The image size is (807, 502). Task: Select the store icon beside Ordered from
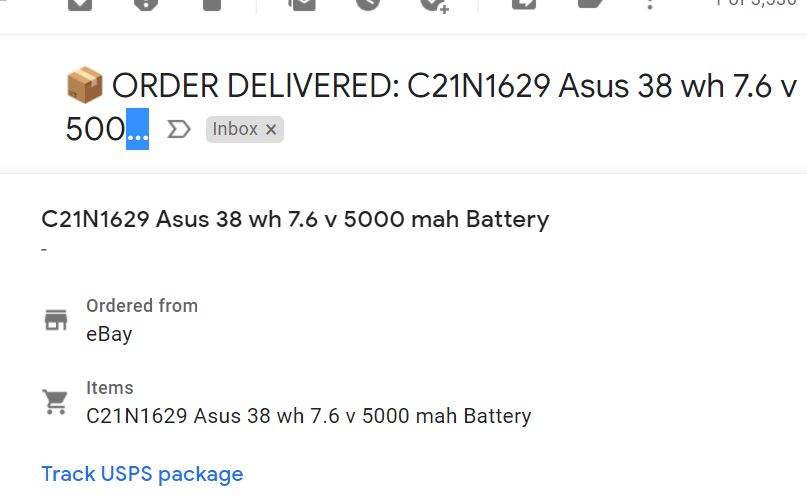click(56, 320)
